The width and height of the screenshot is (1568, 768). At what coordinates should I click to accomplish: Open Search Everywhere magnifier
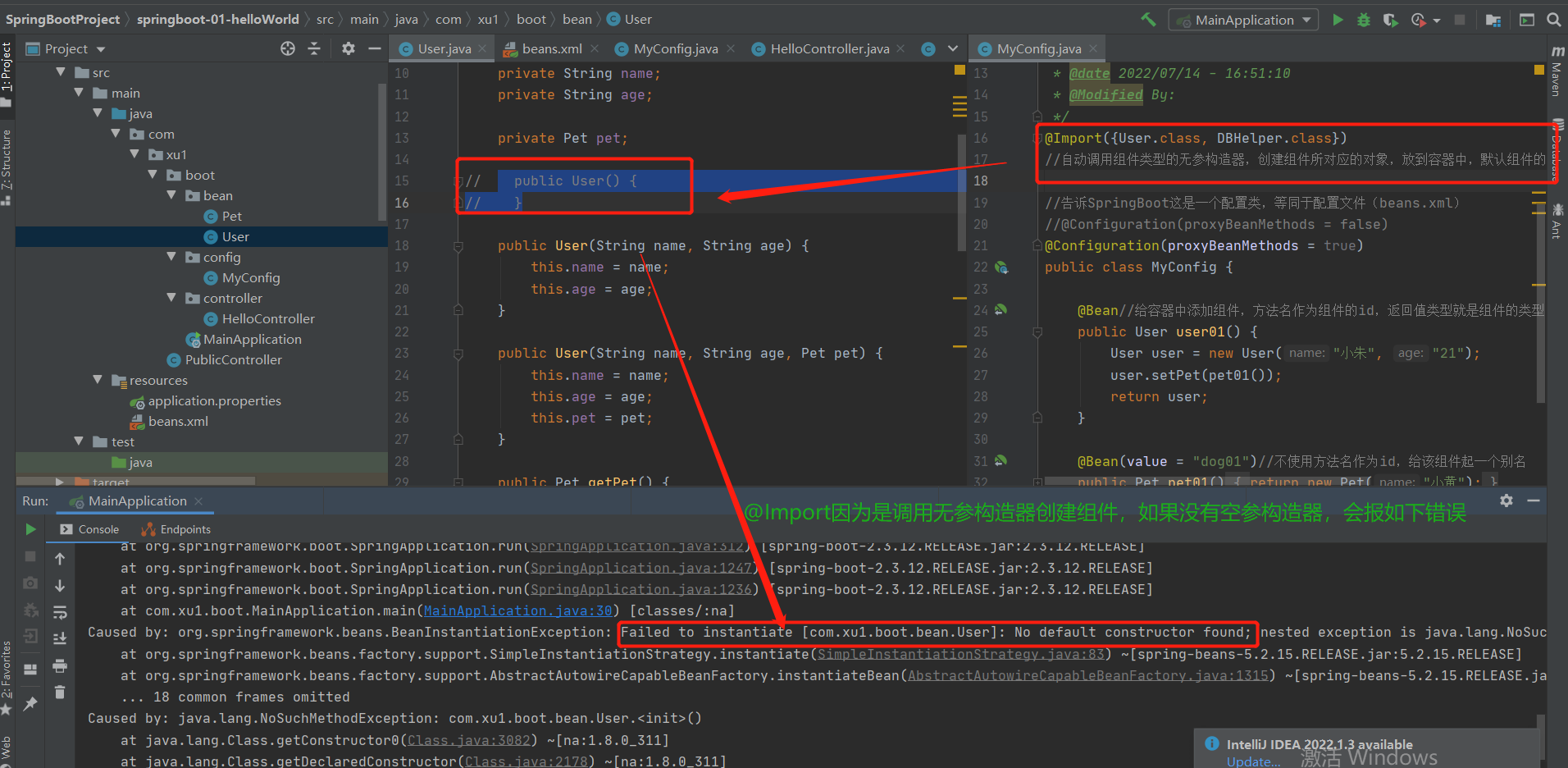point(1554,20)
